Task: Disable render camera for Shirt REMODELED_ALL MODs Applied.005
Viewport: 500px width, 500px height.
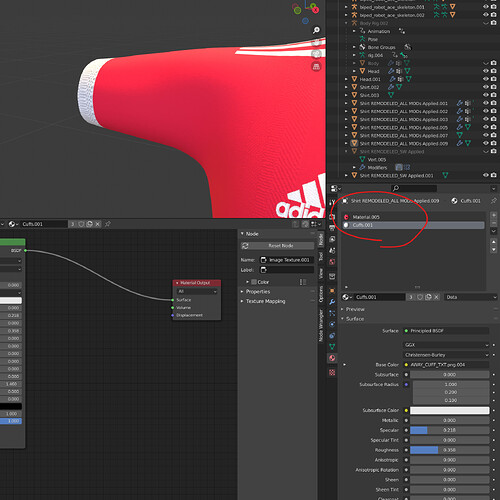Action: (x=494, y=127)
